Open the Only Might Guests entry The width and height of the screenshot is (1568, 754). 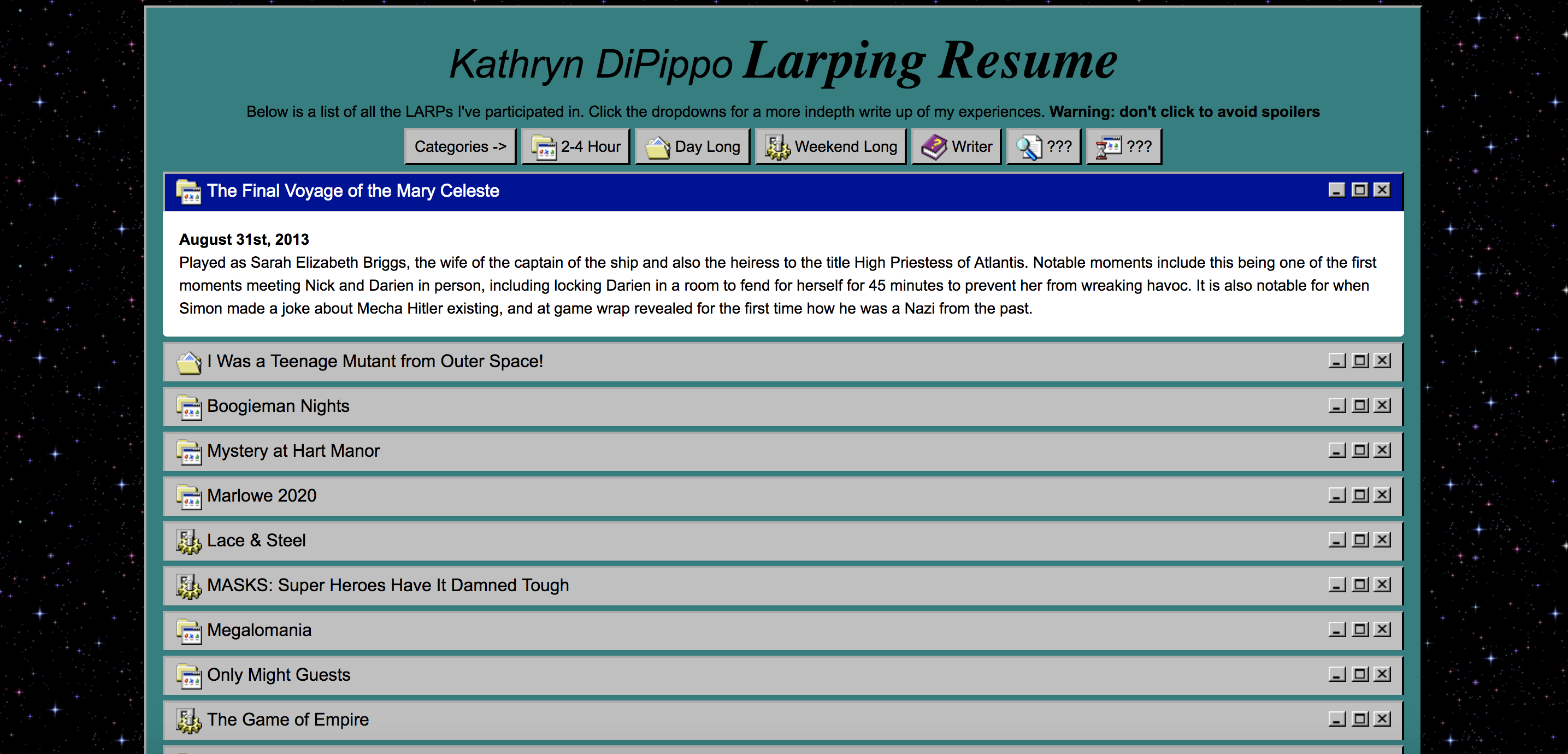[279, 675]
